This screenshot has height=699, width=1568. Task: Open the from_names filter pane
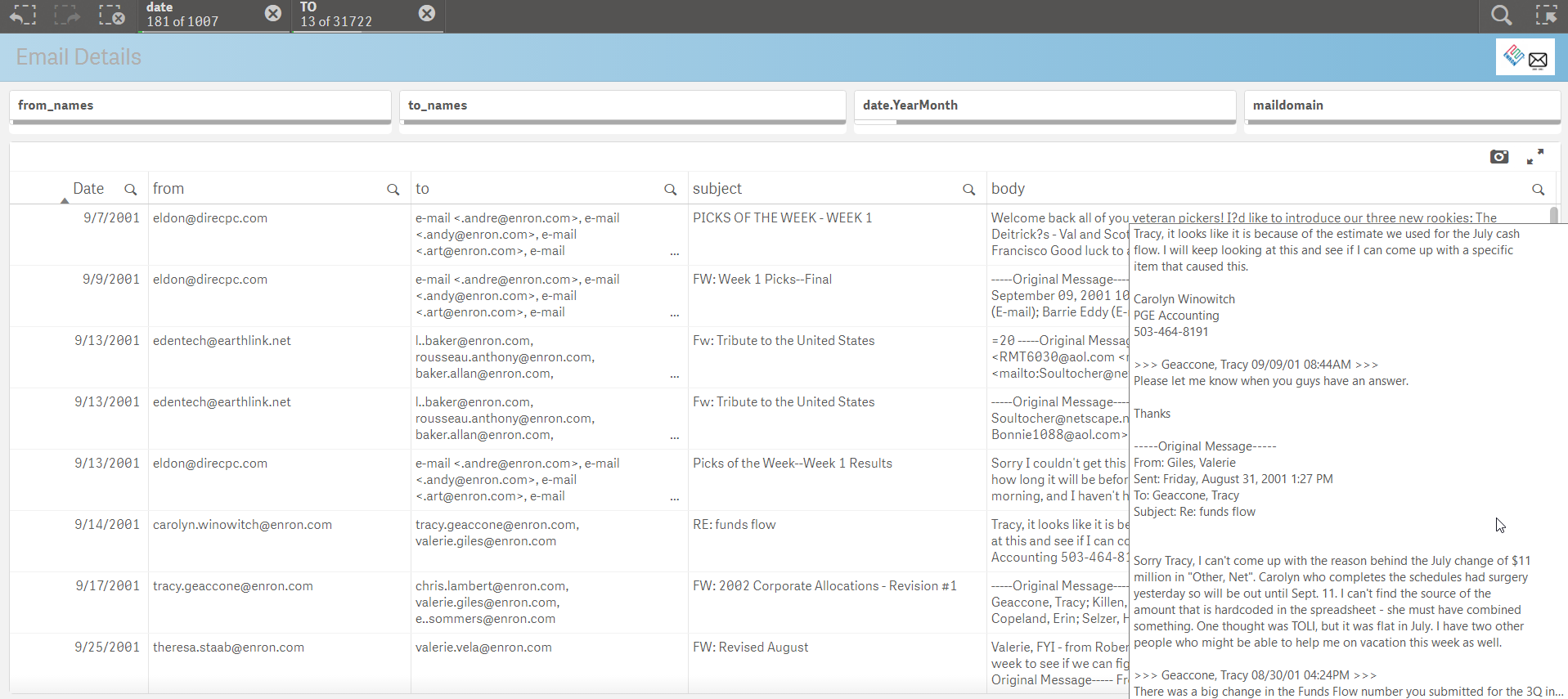(x=200, y=108)
